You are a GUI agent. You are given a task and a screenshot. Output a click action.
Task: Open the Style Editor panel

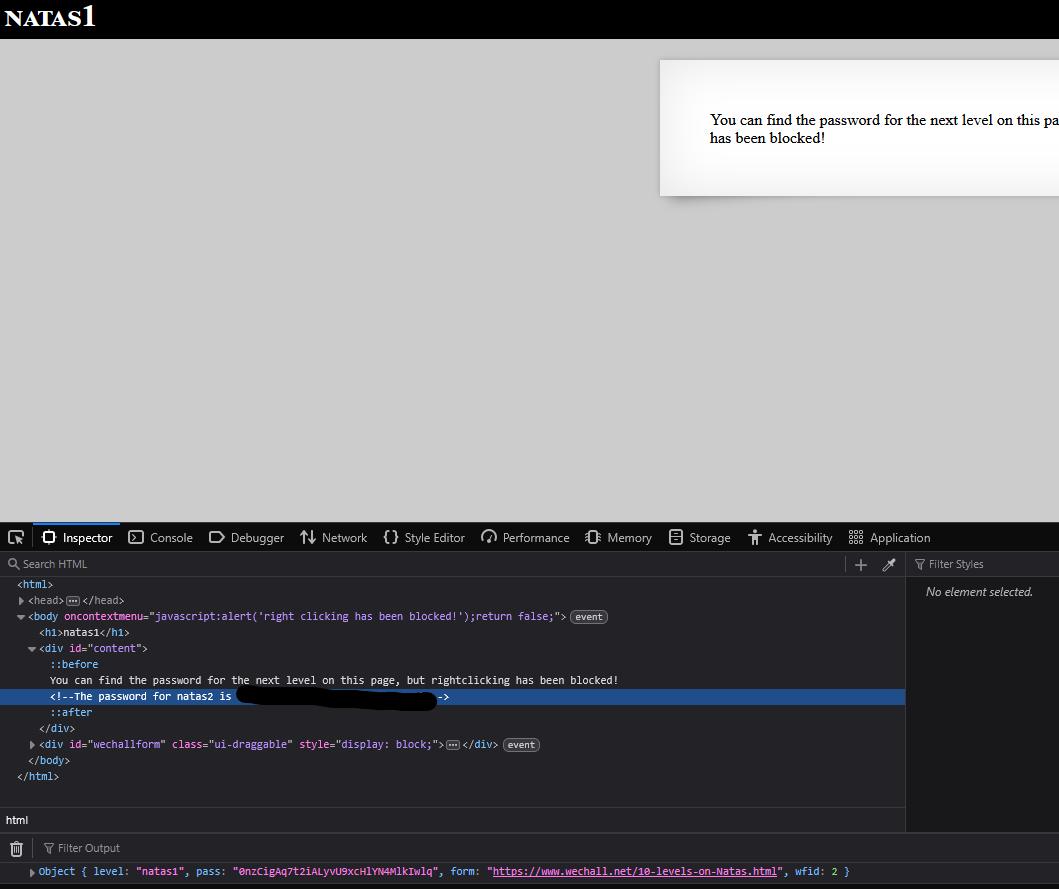click(x=424, y=538)
